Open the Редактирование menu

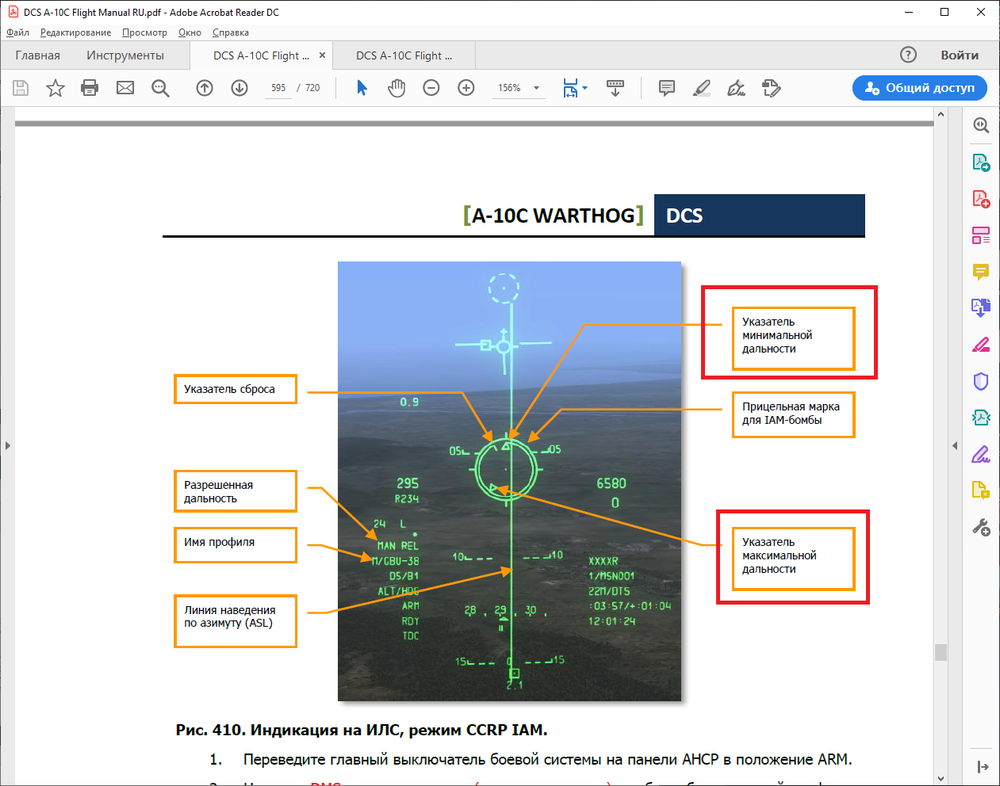click(75, 33)
